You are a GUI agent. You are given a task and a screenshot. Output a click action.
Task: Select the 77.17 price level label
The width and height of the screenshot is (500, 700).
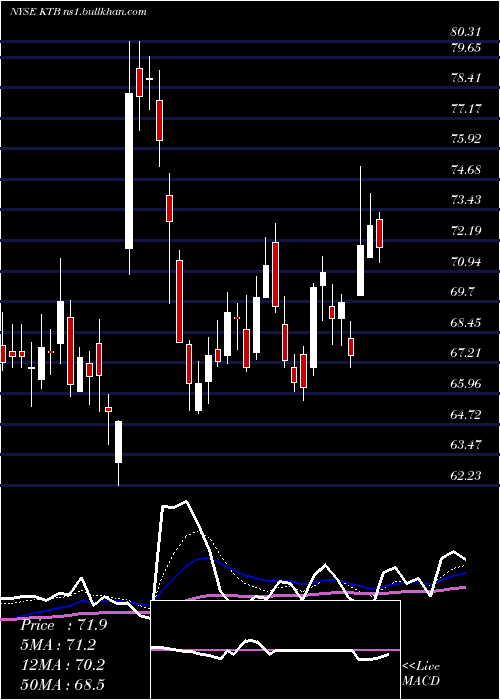(466, 108)
